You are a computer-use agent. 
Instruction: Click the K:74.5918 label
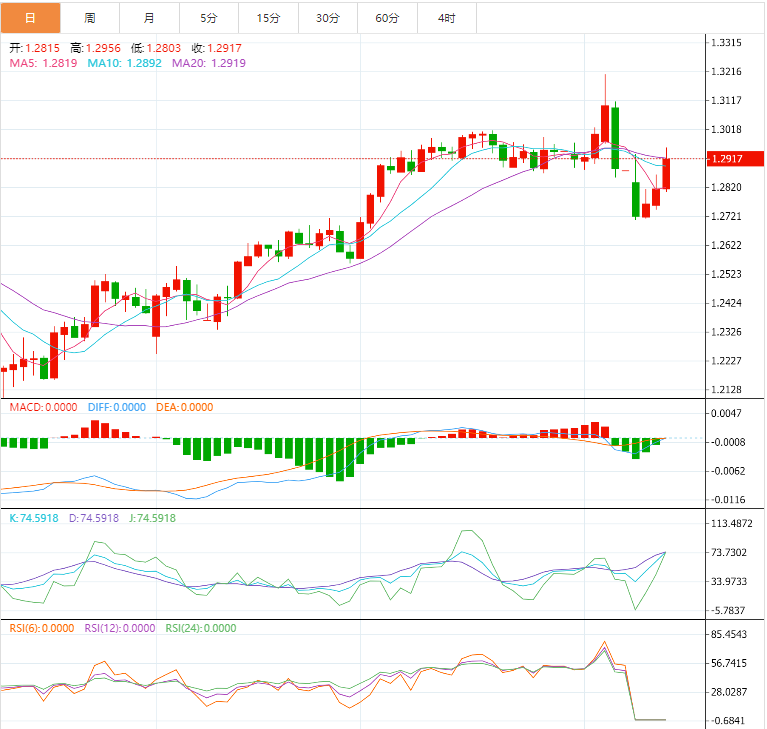coord(34,518)
